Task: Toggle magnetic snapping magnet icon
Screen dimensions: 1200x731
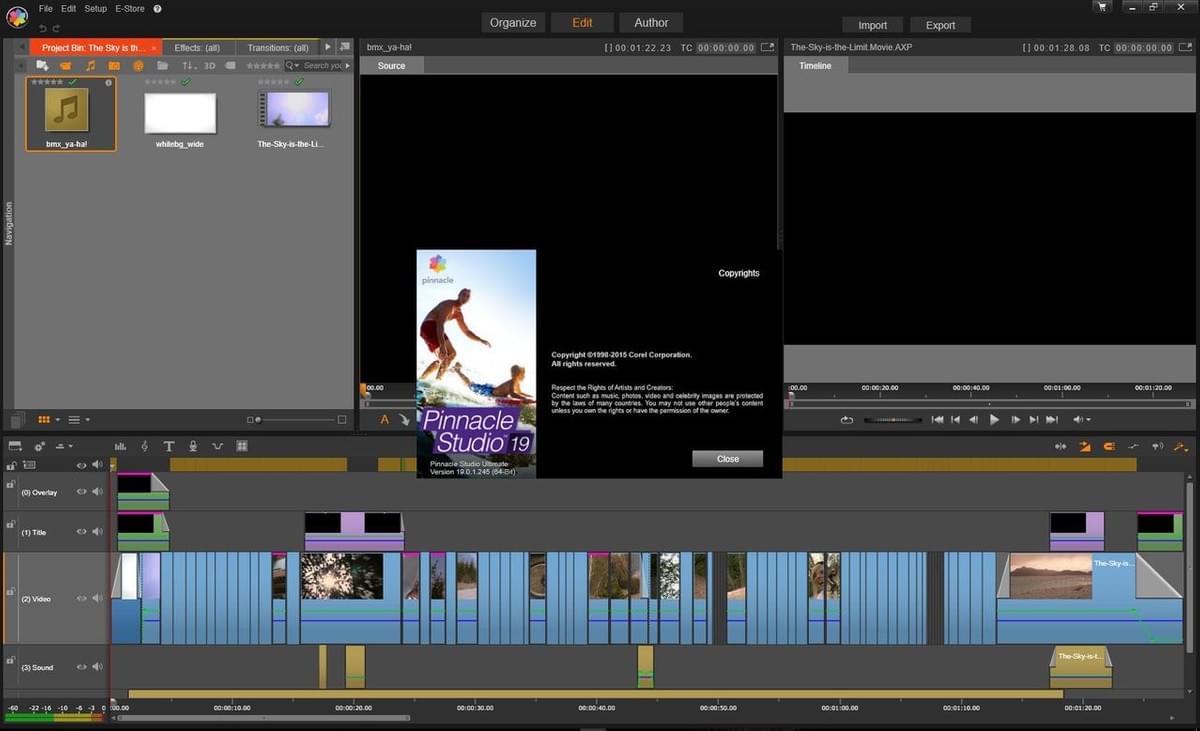Action: pos(1110,446)
